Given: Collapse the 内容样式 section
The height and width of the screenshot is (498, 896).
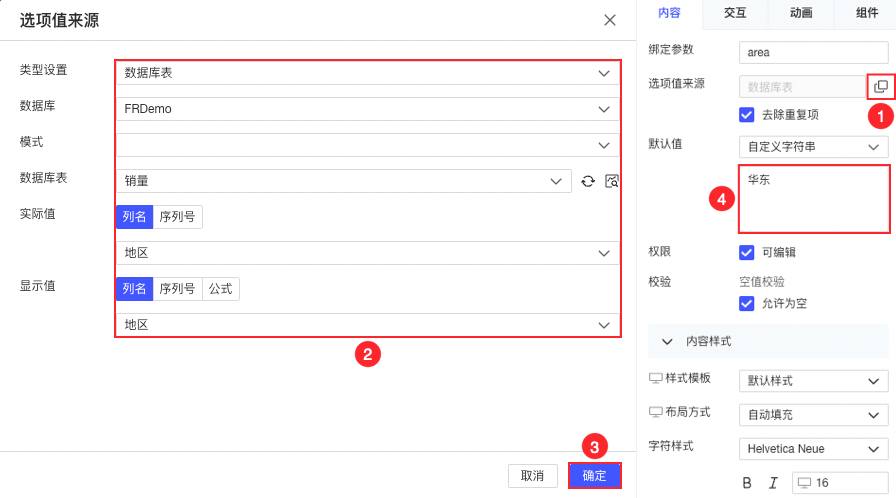Looking at the screenshot, I should coord(667,342).
